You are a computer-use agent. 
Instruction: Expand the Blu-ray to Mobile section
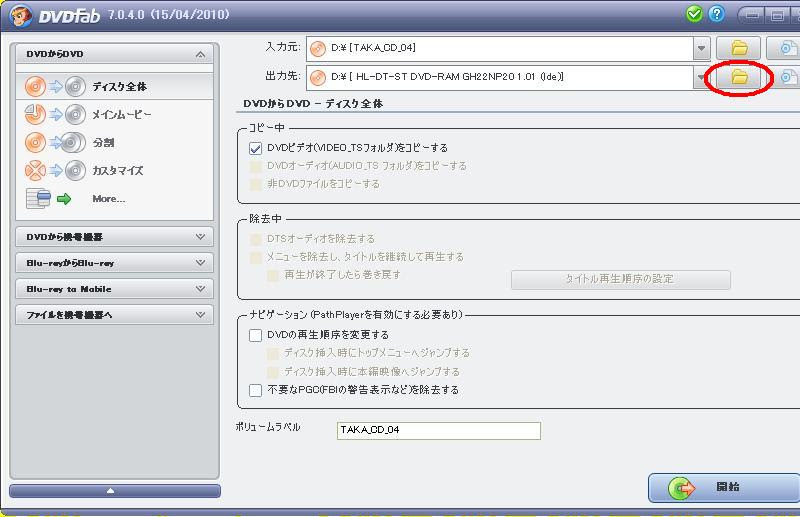pos(114,289)
